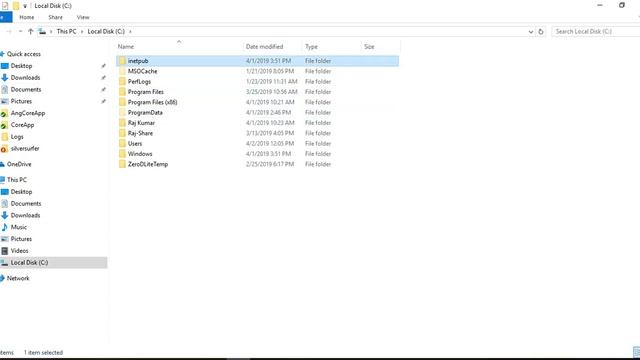Click the 1 item selected status text

43,353
